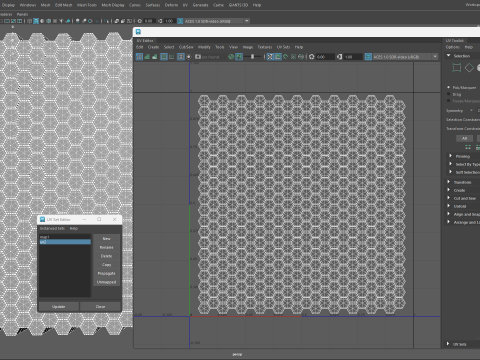Toggle viewport view transform icon
Screen dimensions: 480x360
pos(180,21)
